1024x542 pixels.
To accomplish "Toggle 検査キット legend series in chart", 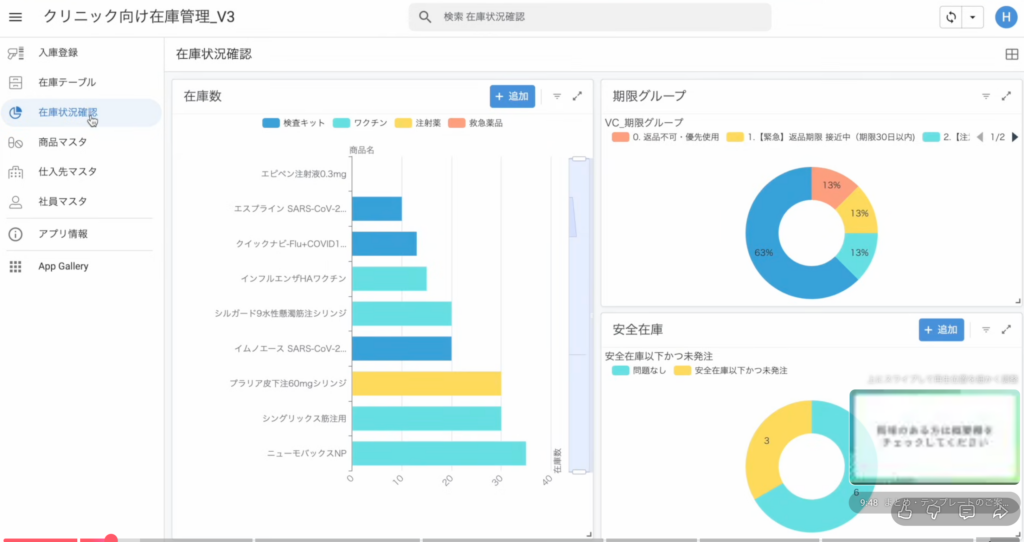I will [294, 123].
